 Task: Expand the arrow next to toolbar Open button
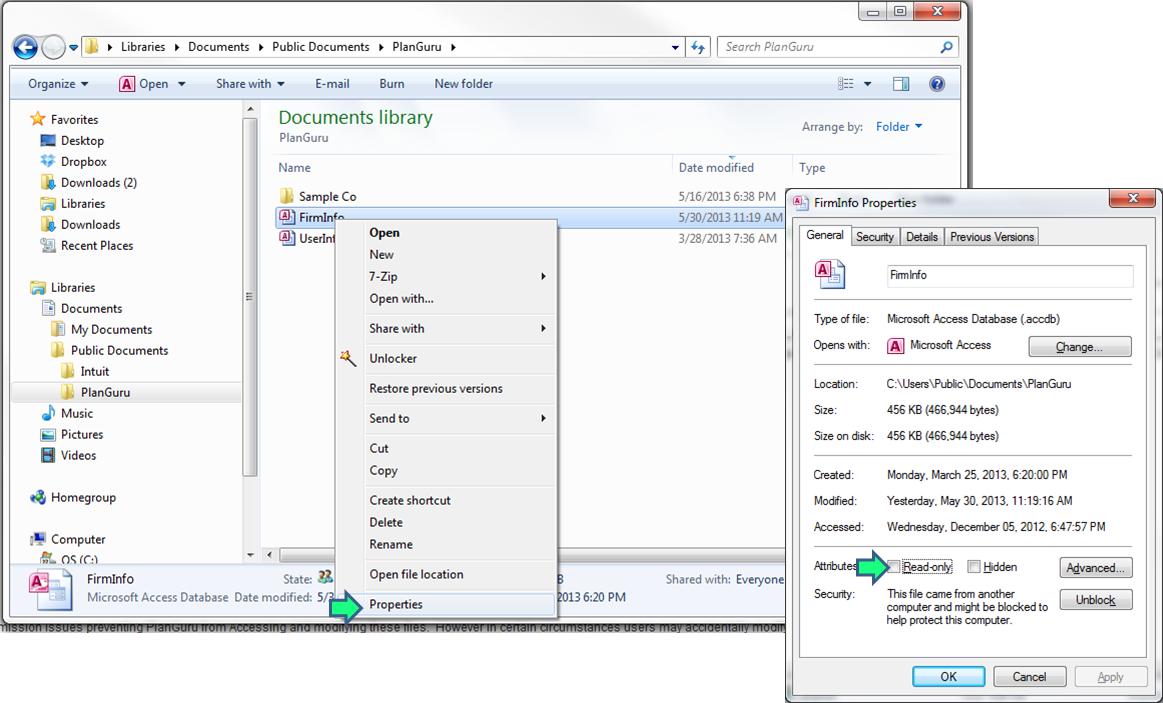coord(182,85)
